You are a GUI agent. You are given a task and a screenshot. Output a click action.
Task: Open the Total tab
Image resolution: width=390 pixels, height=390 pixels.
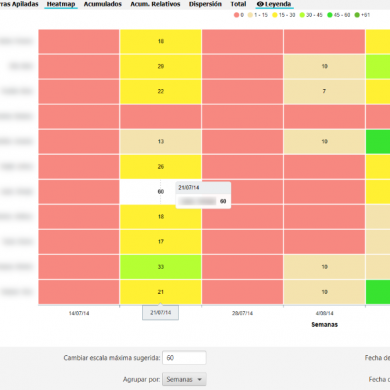238,4
